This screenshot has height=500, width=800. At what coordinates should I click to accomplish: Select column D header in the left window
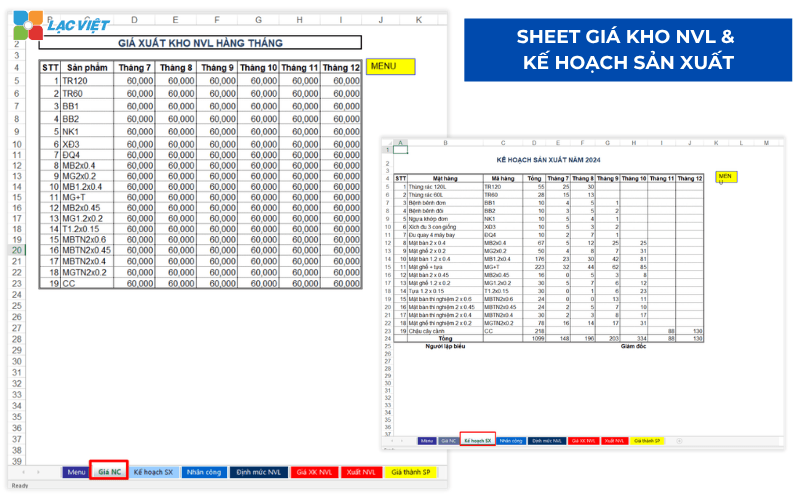(134, 20)
